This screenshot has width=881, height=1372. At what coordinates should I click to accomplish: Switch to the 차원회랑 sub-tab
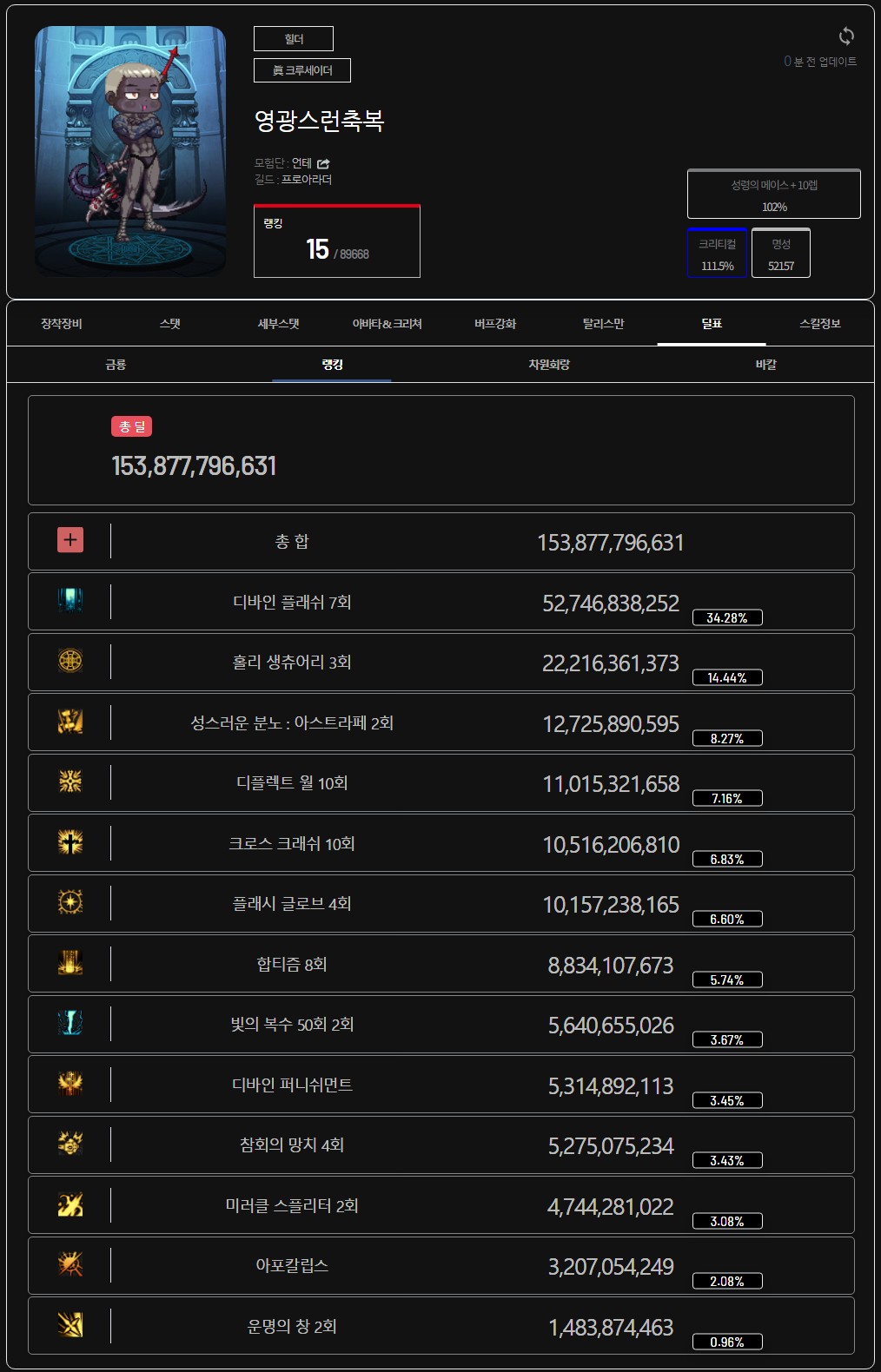(x=549, y=365)
